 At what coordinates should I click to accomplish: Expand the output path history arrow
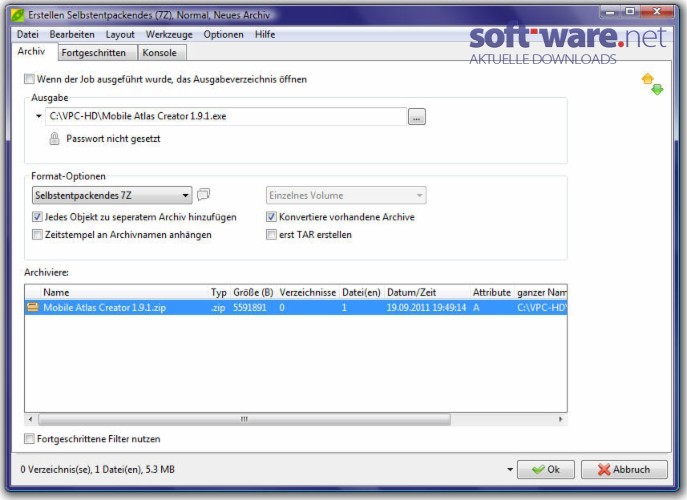[39, 116]
